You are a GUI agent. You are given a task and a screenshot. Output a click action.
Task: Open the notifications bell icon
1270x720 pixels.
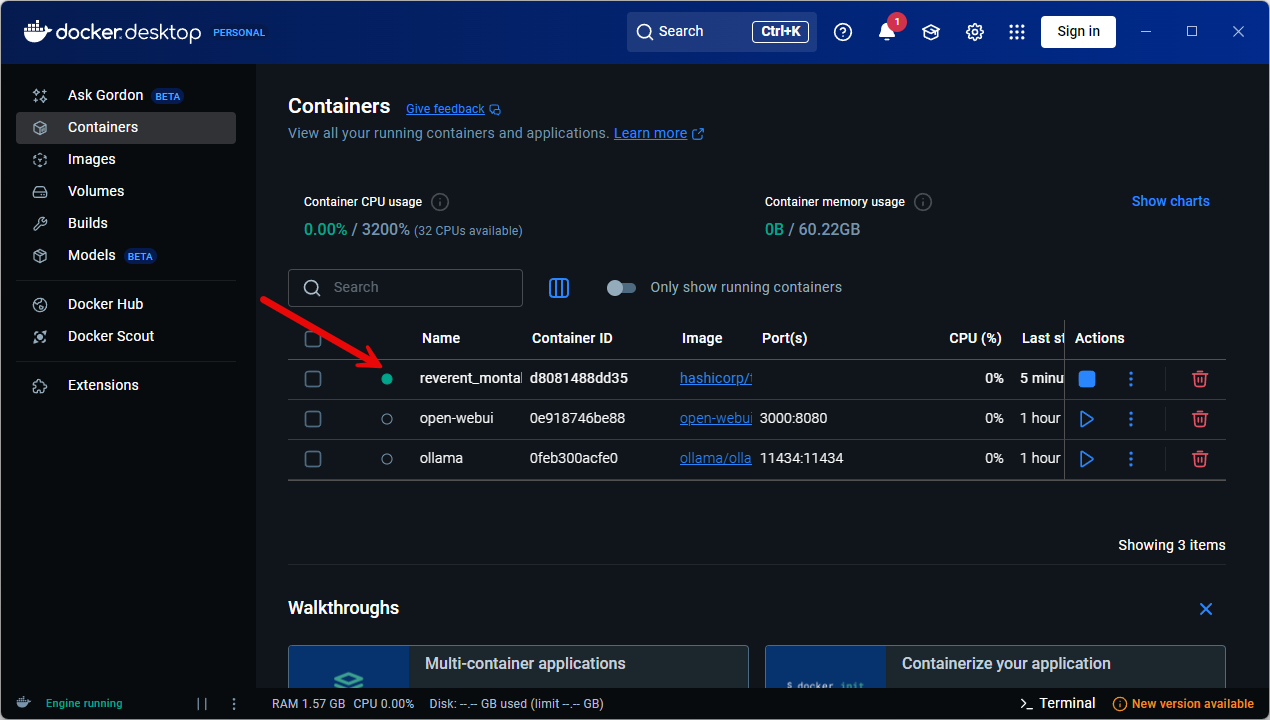point(887,32)
